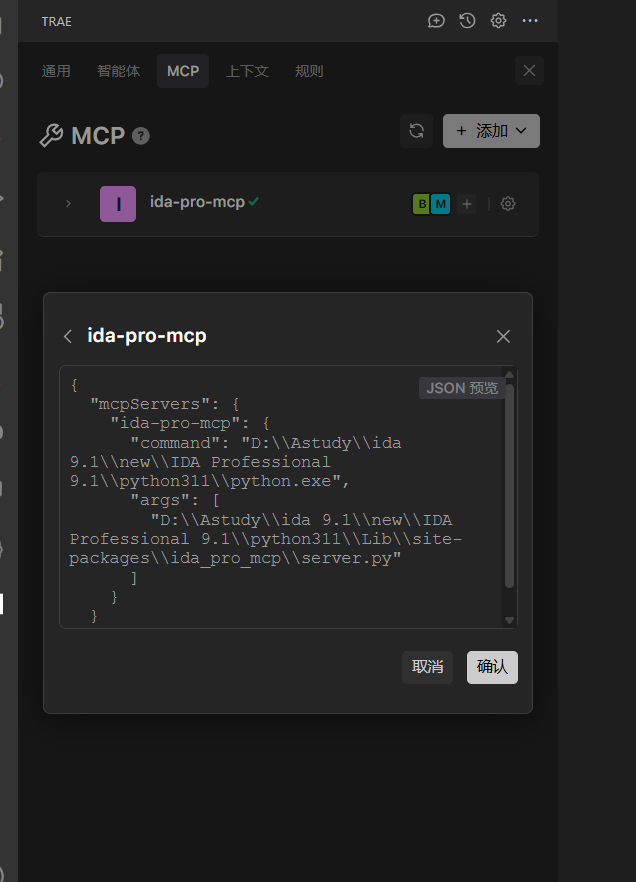Start a new chat in TRAE
Viewport: 636px width, 882px height.
click(436, 21)
